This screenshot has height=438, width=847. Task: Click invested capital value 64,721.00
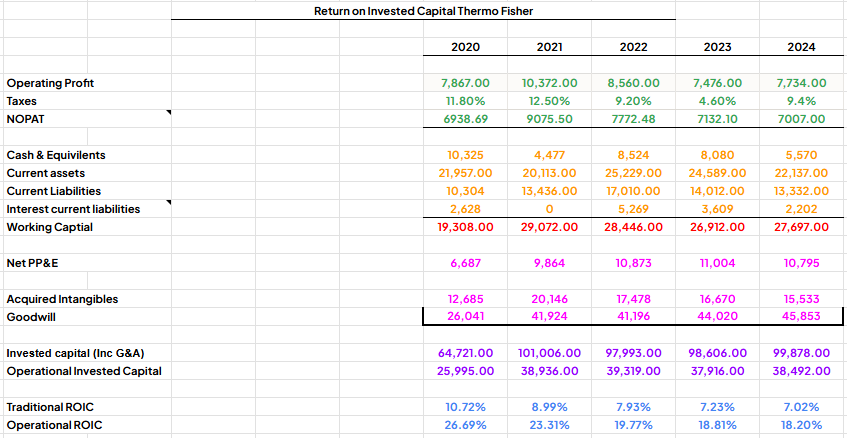(465, 353)
